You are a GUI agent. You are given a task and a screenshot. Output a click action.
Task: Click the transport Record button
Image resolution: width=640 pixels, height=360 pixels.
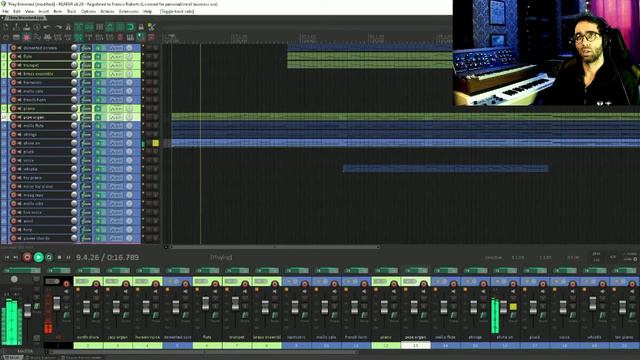(x=27, y=257)
